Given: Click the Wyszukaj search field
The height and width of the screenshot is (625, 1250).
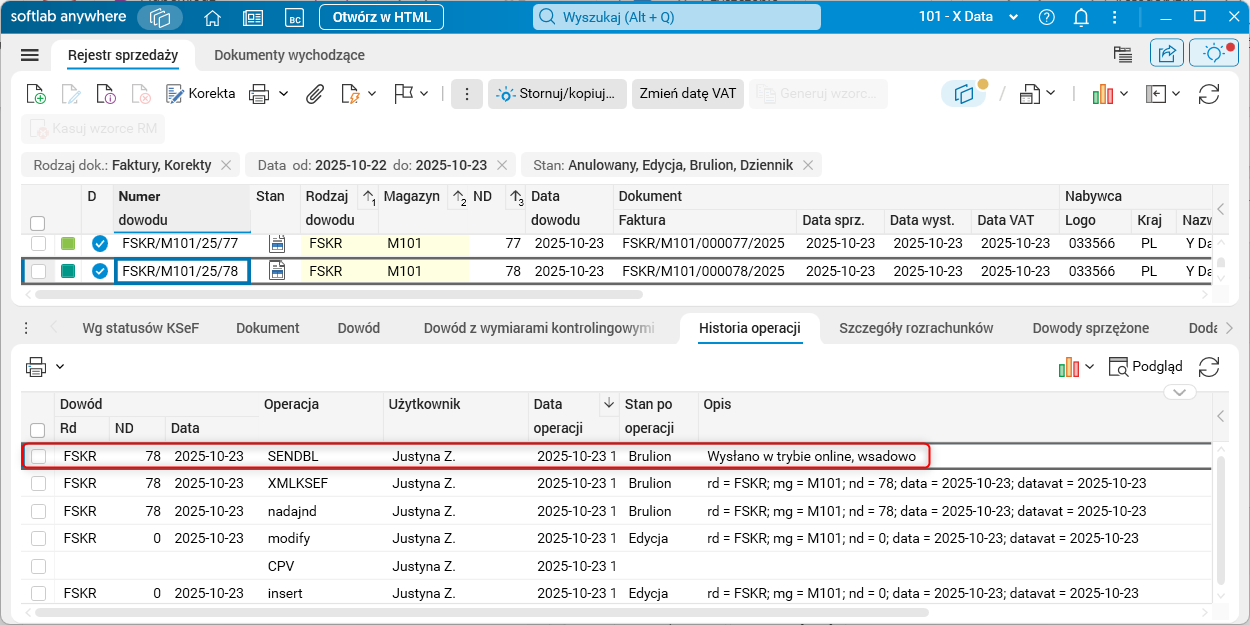Looking at the screenshot, I should point(677,18).
